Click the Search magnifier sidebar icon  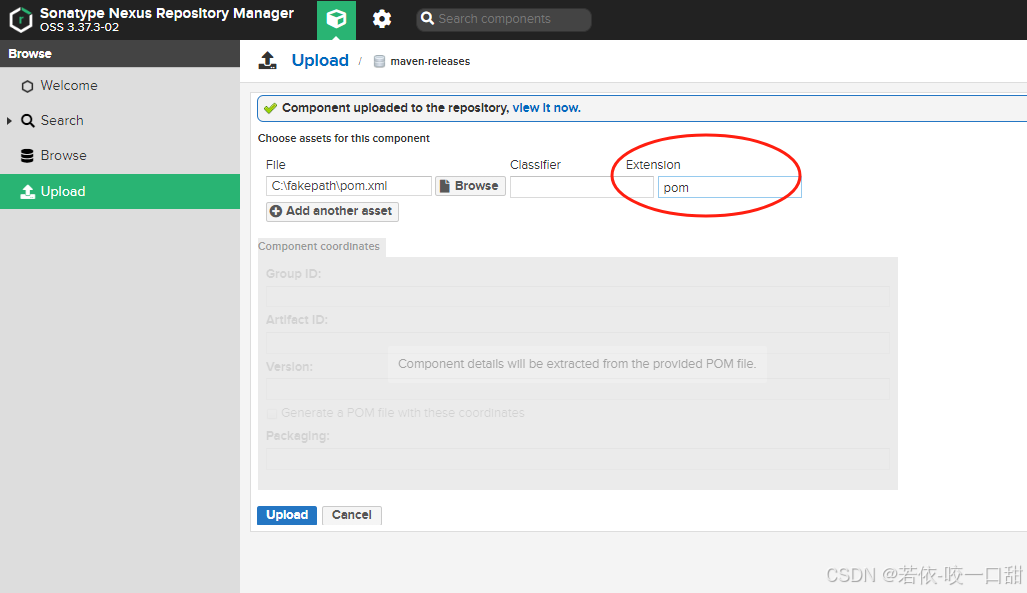pyautogui.click(x=28, y=121)
